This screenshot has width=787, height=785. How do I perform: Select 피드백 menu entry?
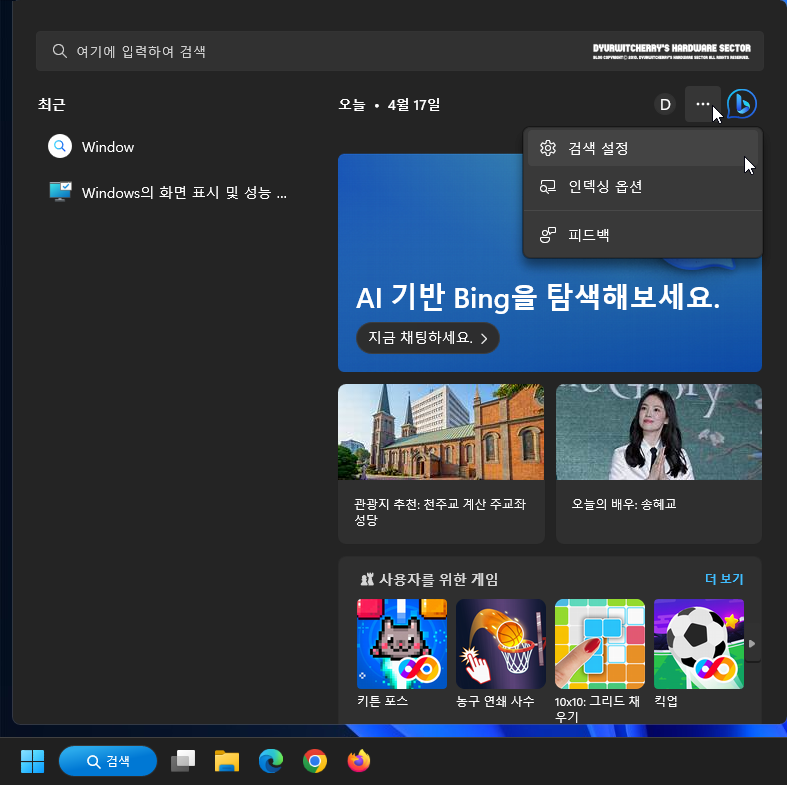pos(642,234)
